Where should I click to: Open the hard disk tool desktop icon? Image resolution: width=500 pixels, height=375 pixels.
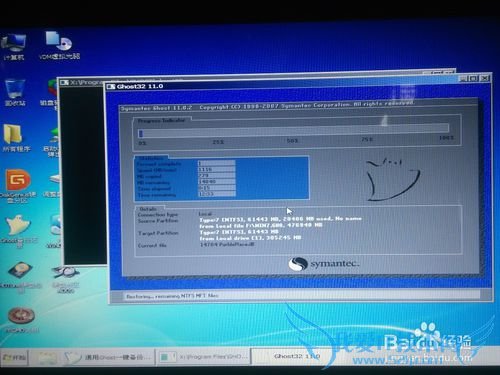(20, 277)
